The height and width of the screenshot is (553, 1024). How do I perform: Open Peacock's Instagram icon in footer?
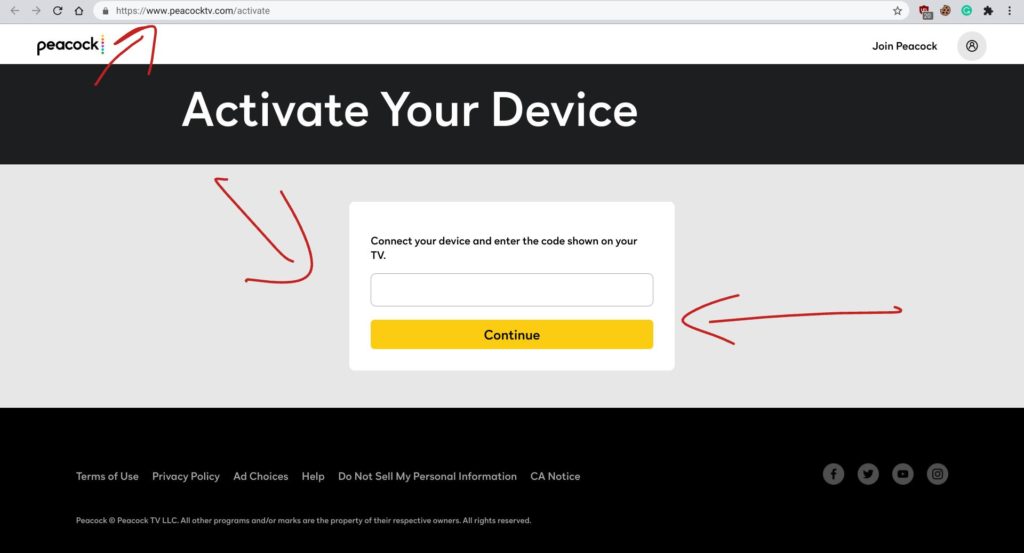[937, 474]
